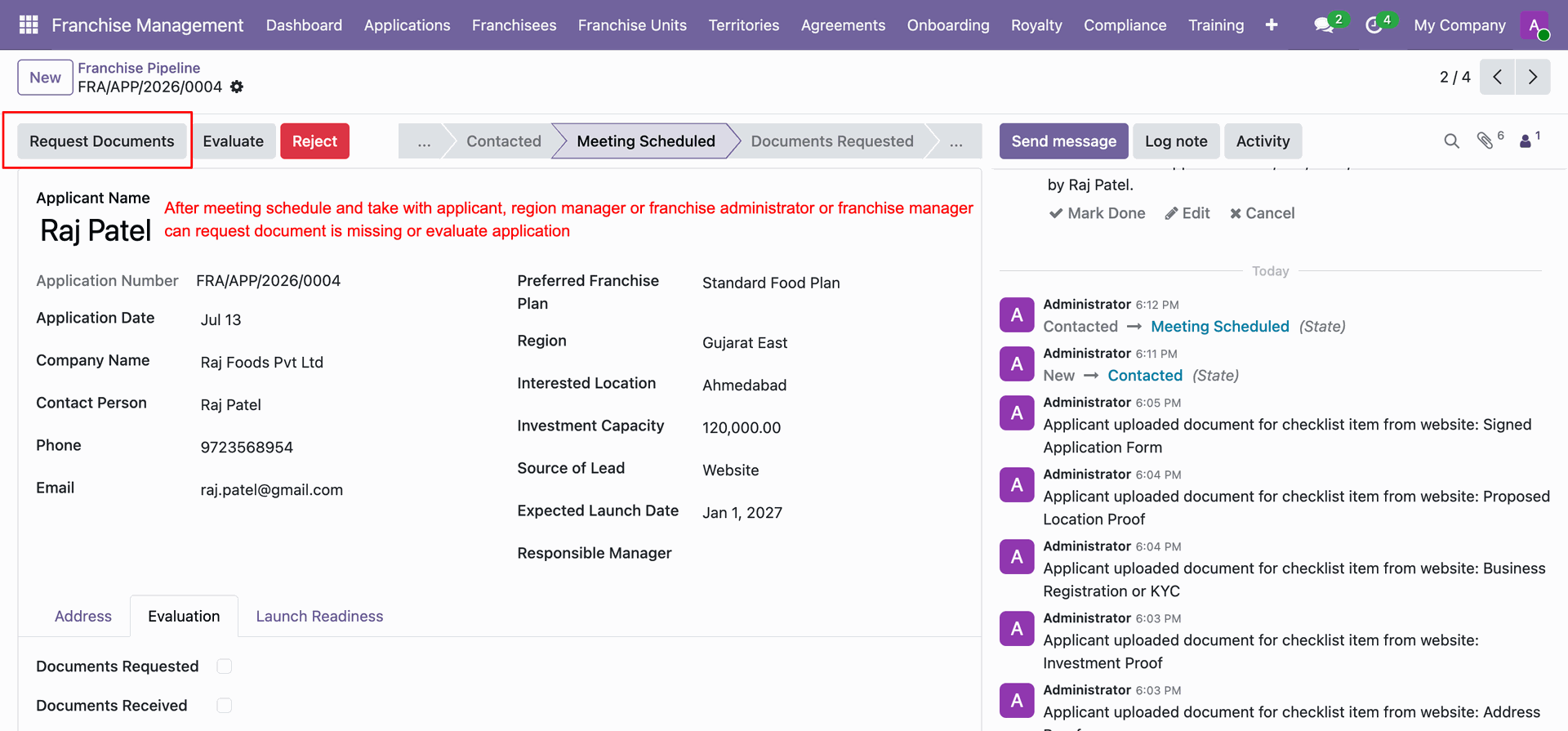Open My Company switcher

pyautogui.click(x=1459, y=25)
